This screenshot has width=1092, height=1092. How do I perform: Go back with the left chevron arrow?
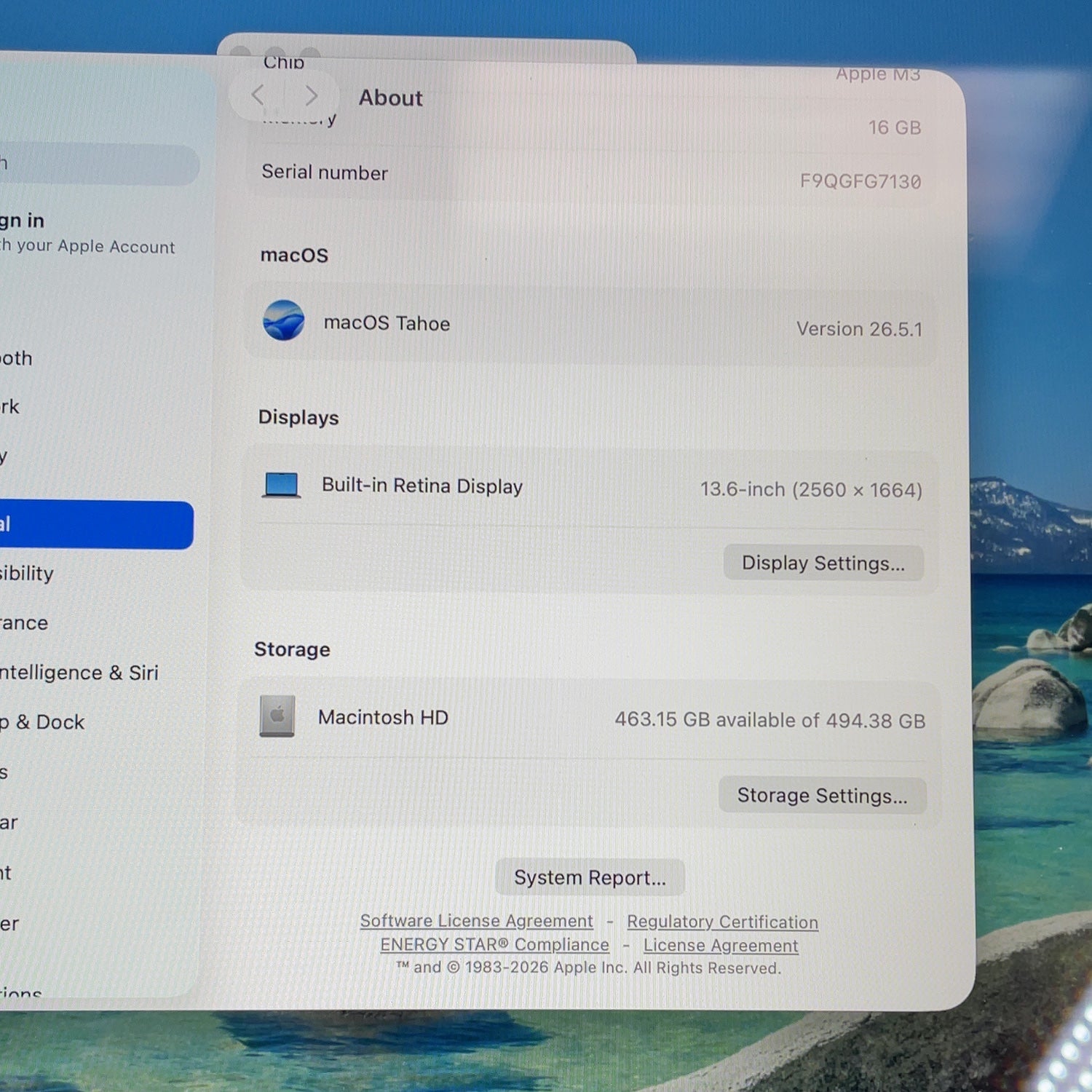(x=257, y=95)
